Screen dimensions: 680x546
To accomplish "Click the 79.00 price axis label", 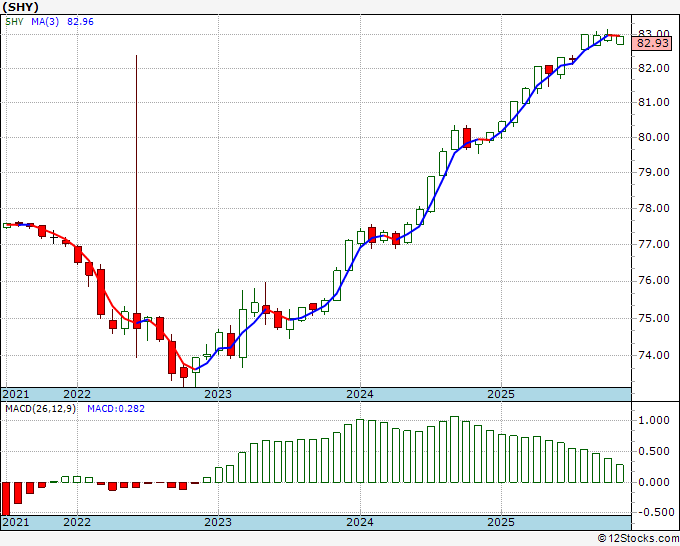I will tap(654, 172).
